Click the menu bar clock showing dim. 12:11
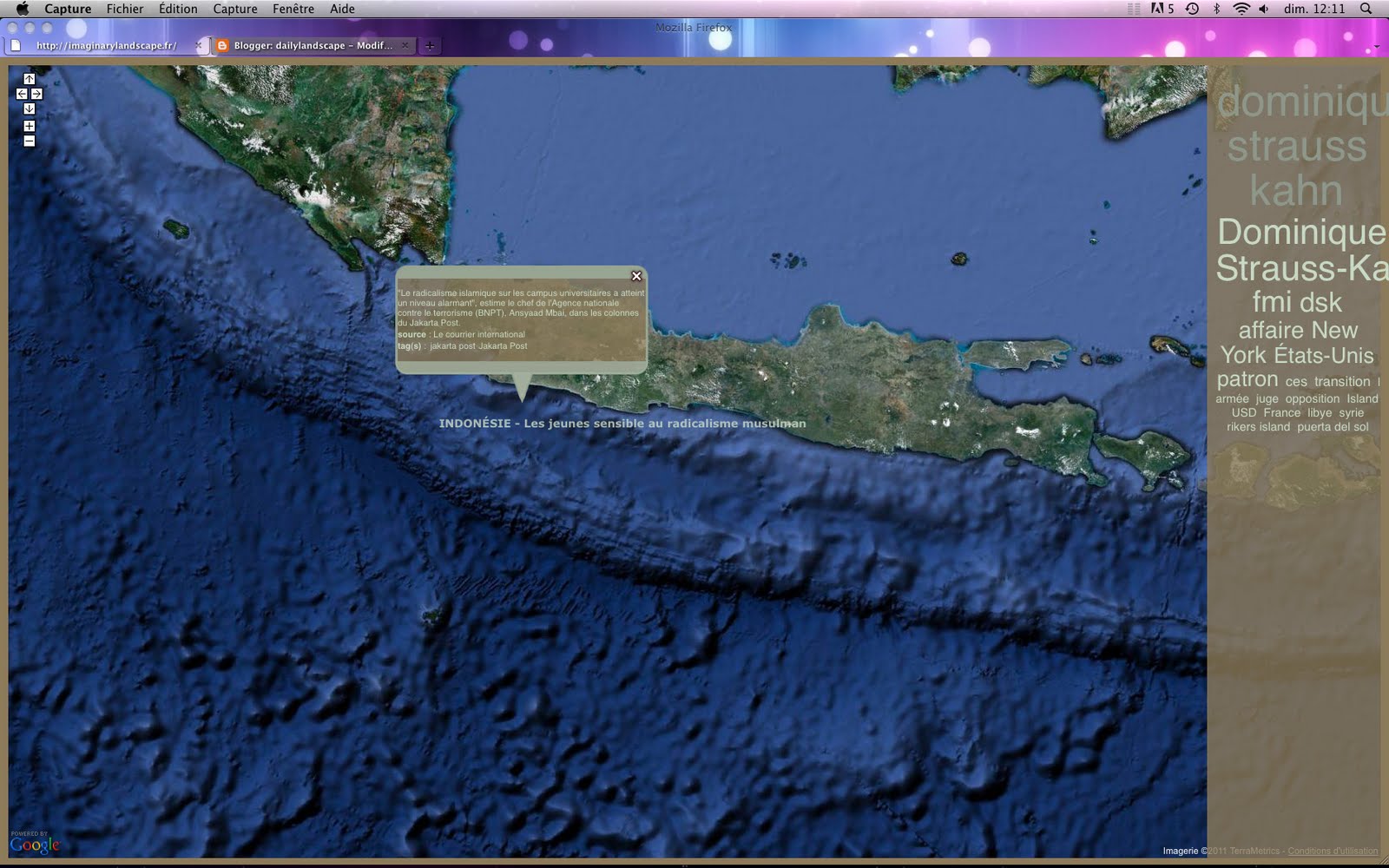Viewport: 1389px width, 868px height. click(1314, 9)
